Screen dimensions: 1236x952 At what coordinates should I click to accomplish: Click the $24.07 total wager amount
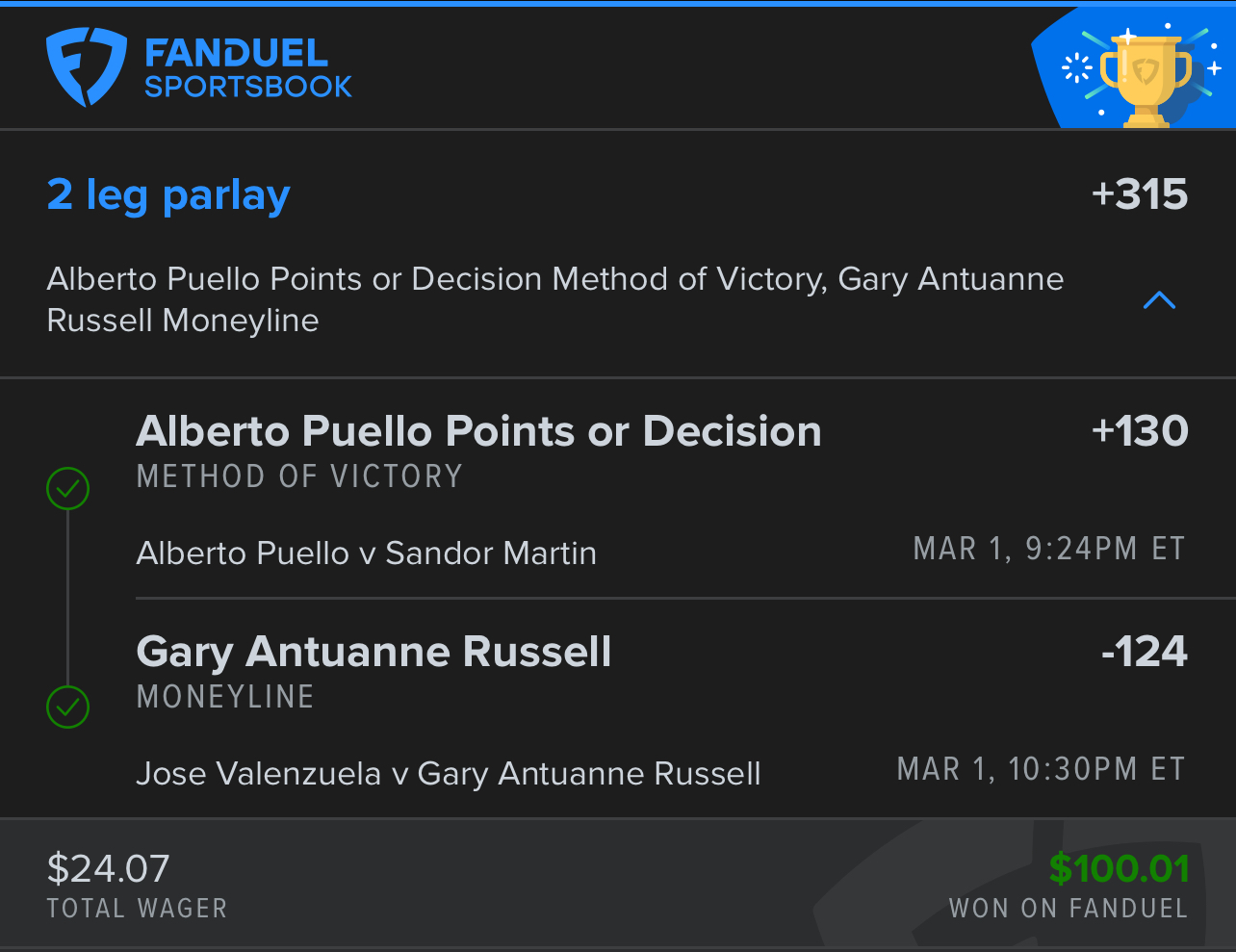click(108, 869)
